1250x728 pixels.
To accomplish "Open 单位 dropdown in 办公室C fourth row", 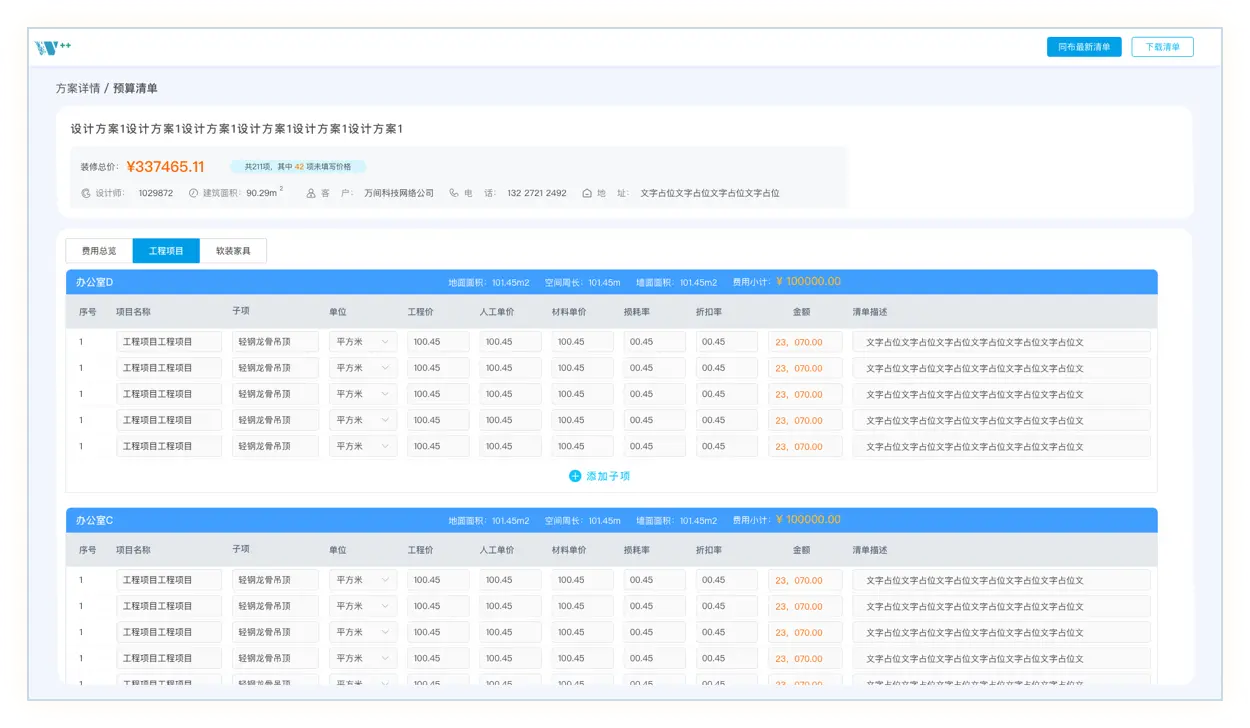I will (363, 658).
